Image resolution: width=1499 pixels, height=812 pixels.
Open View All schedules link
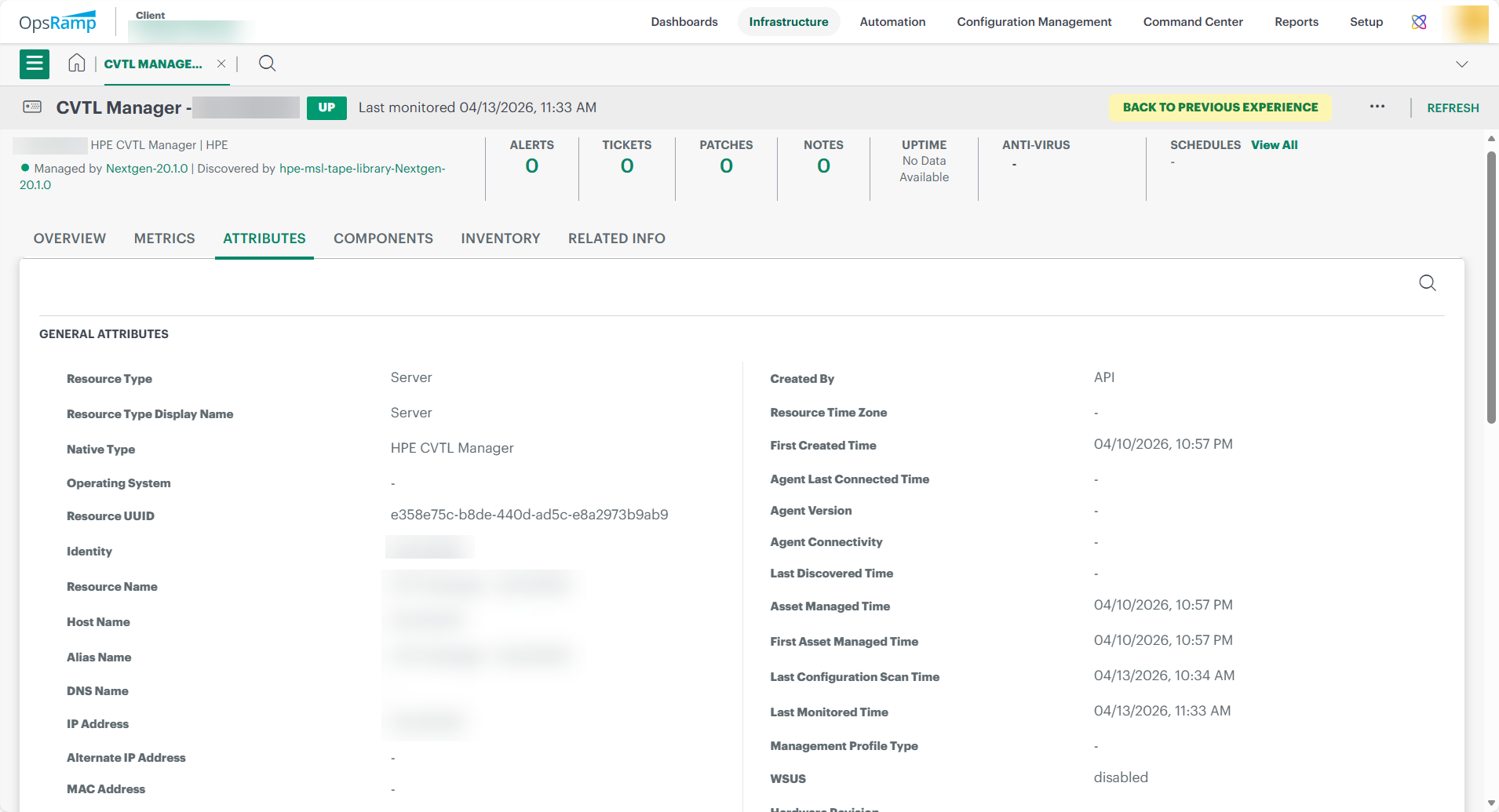[x=1274, y=145]
